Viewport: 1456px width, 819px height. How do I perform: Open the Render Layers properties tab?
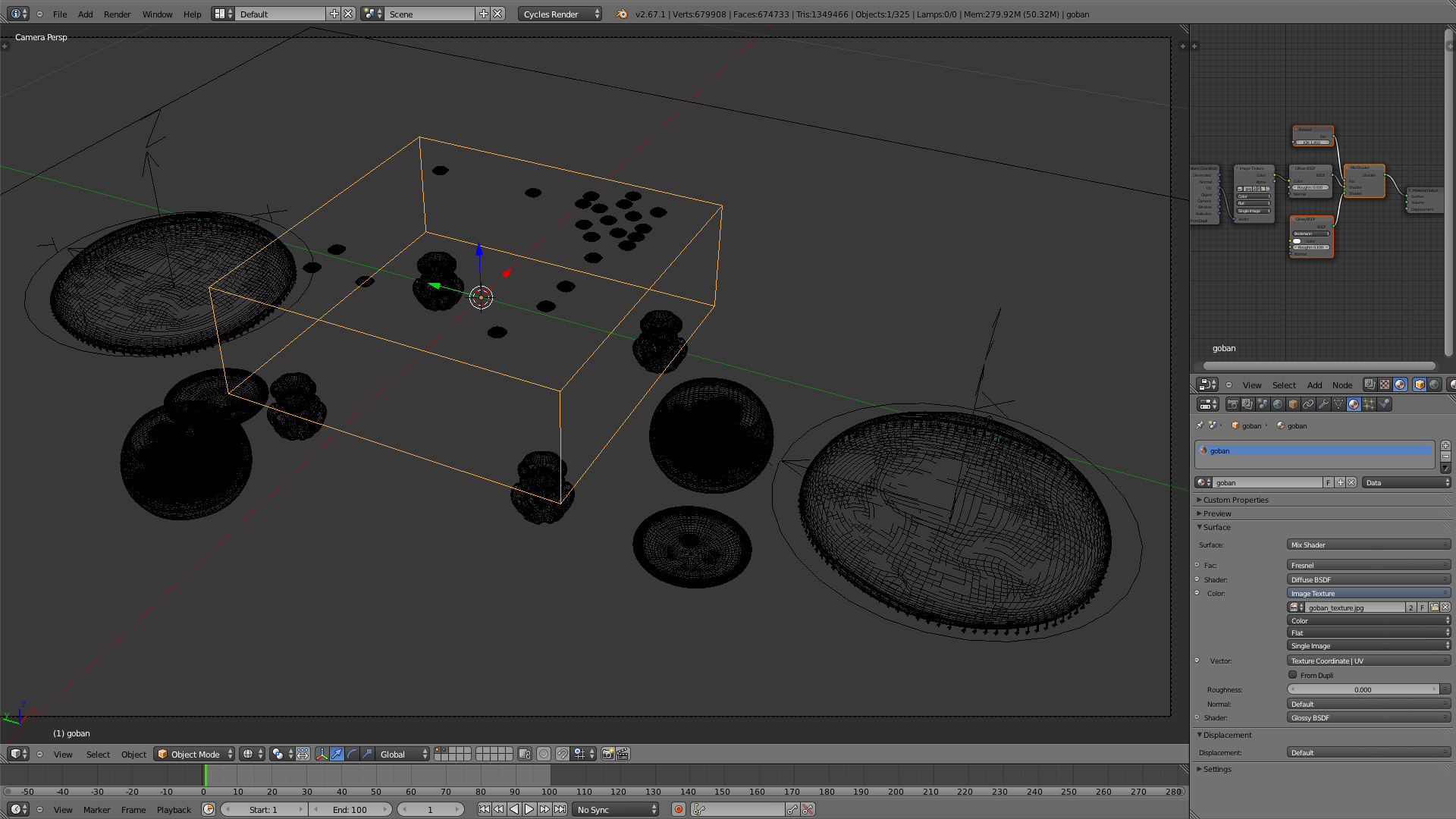tap(1247, 404)
